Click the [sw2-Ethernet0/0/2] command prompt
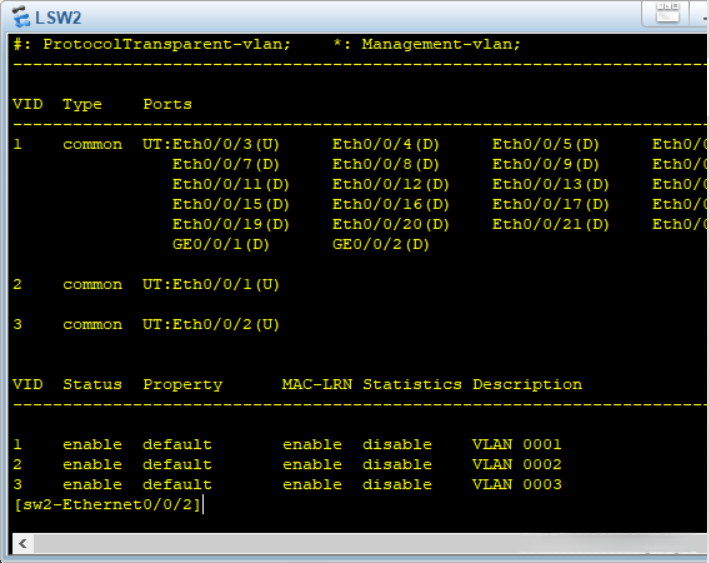This screenshot has width=709, height=563. point(108,505)
